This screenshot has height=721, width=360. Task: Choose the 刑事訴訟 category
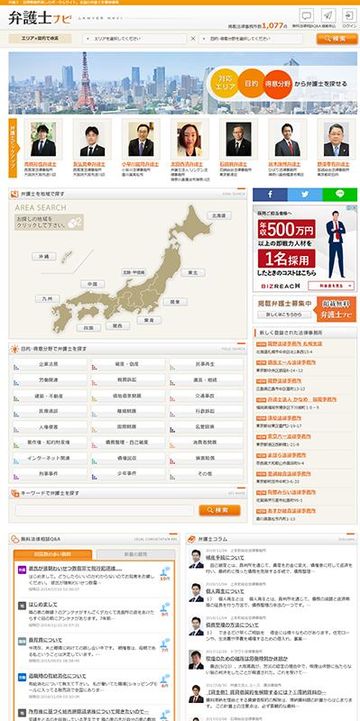(206, 411)
